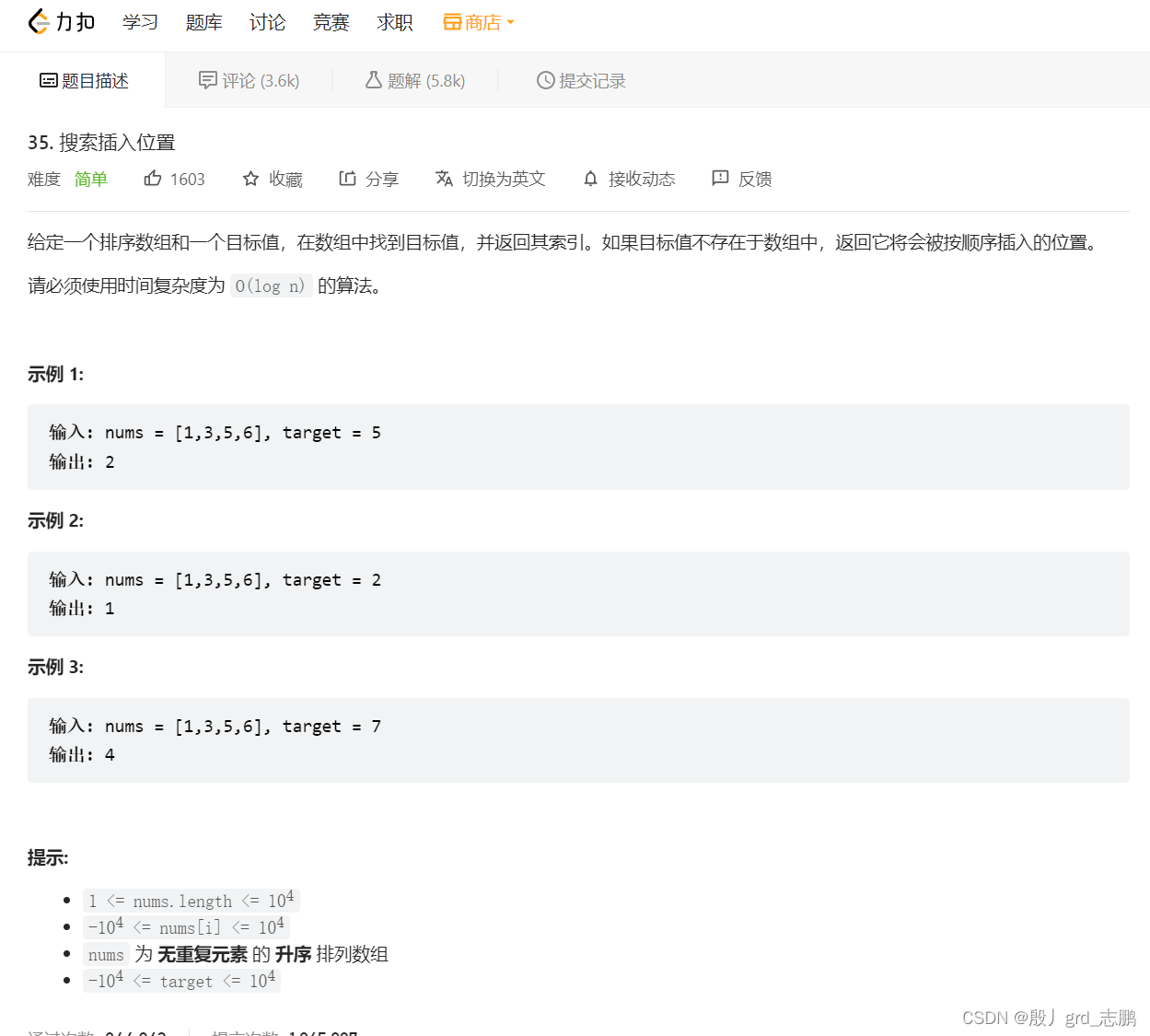Go to the 讨论 section

tap(267, 21)
